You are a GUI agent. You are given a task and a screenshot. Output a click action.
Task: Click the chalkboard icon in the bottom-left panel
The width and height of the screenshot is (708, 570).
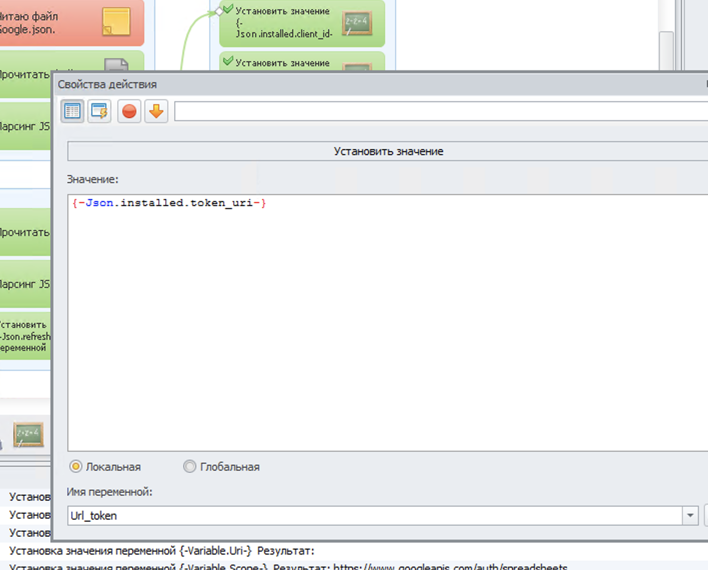tap(28, 435)
